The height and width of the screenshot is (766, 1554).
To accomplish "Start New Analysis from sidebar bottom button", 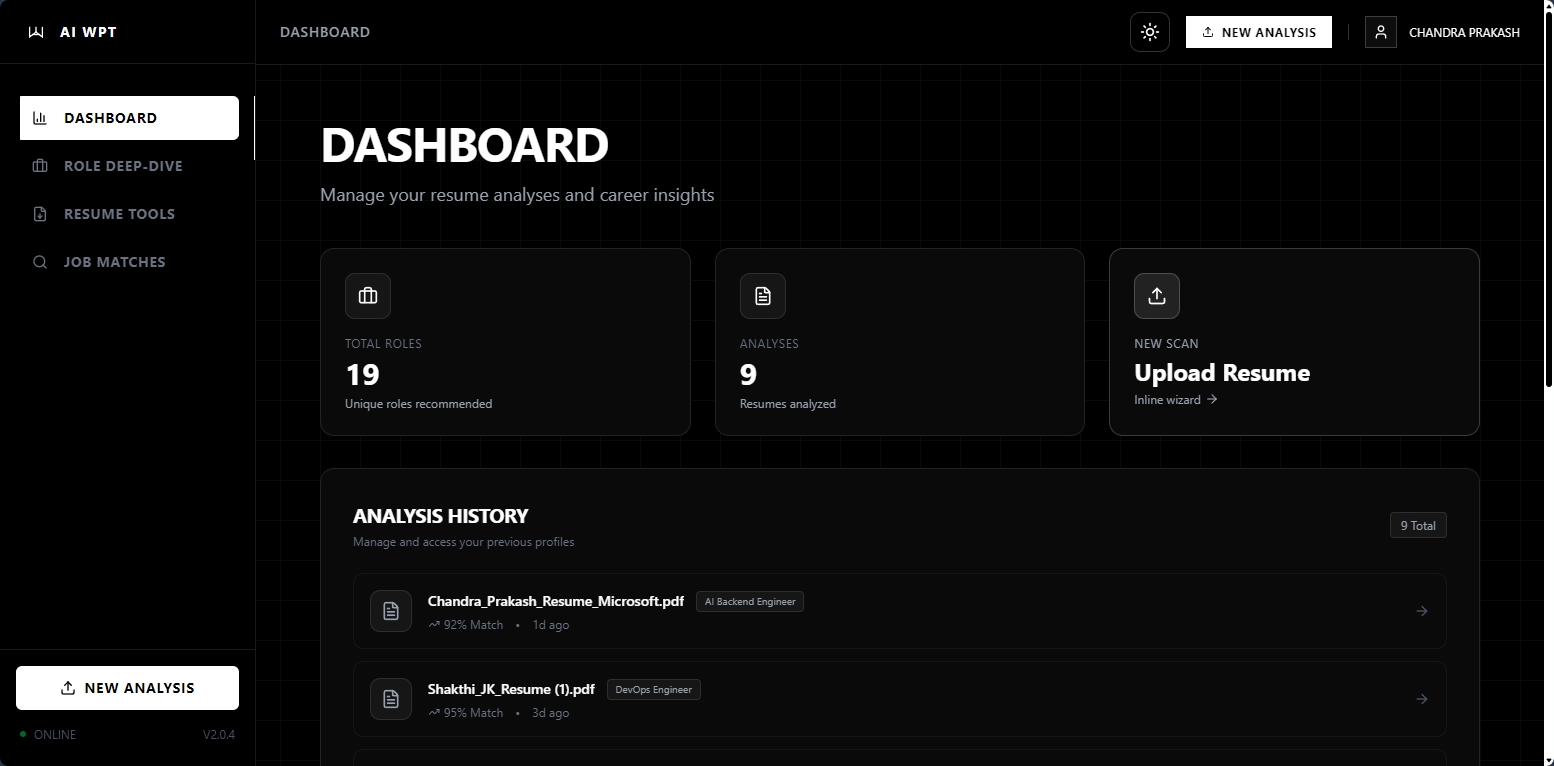I will point(127,688).
